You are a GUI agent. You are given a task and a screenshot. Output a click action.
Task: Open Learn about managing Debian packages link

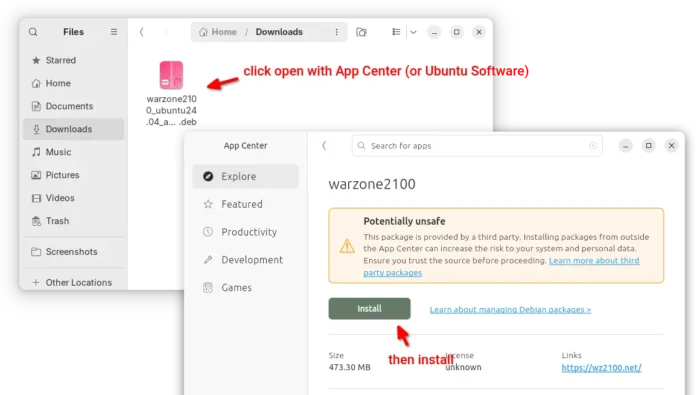tap(510, 310)
